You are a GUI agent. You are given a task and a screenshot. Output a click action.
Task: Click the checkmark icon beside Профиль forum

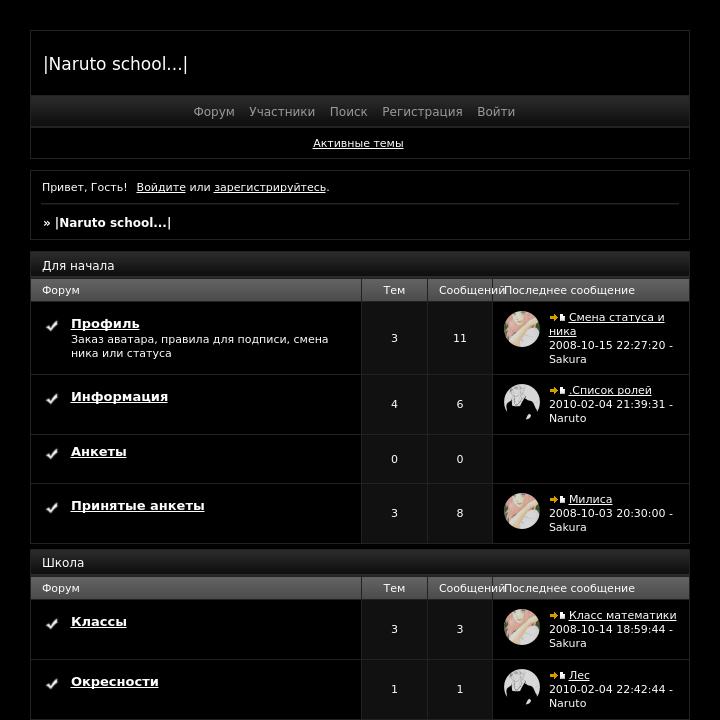pyautogui.click(x=52, y=326)
